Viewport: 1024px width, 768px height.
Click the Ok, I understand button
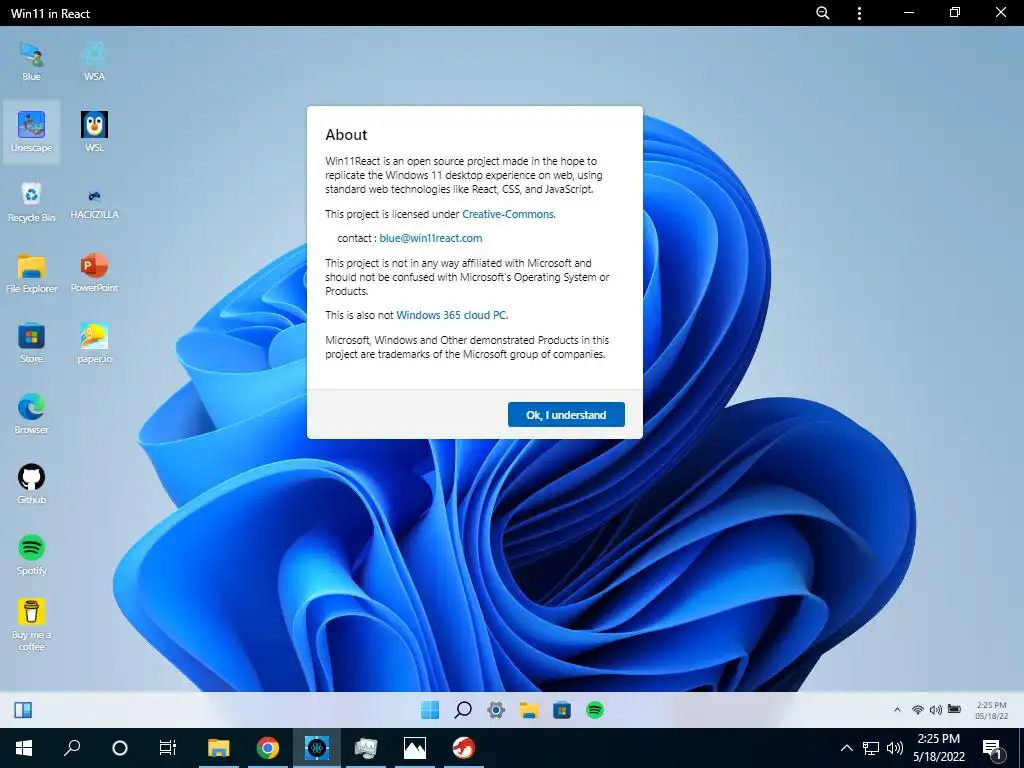pyautogui.click(x=566, y=415)
